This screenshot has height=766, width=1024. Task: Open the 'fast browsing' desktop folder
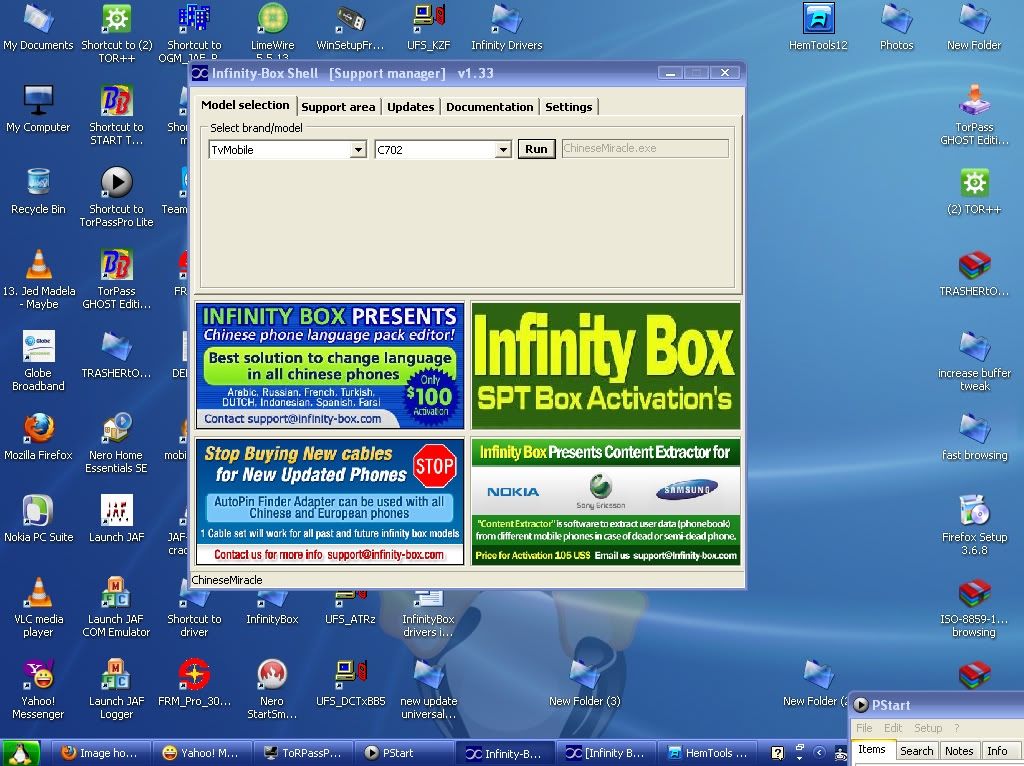pyautogui.click(x=974, y=436)
